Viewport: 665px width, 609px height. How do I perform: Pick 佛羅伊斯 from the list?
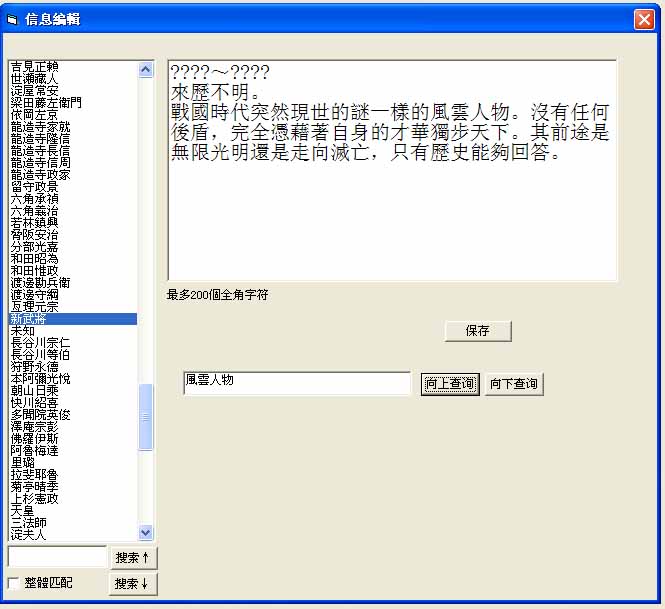(35, 438)
